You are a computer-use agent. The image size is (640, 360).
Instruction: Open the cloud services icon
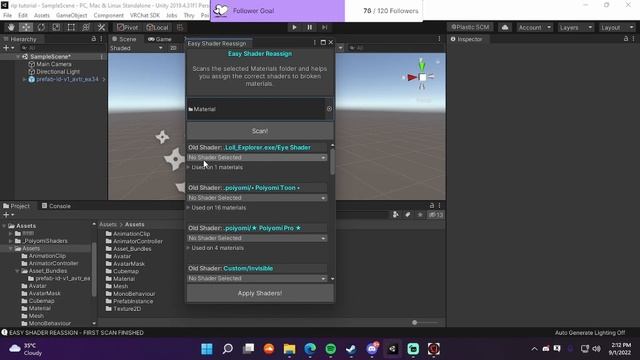505,27
